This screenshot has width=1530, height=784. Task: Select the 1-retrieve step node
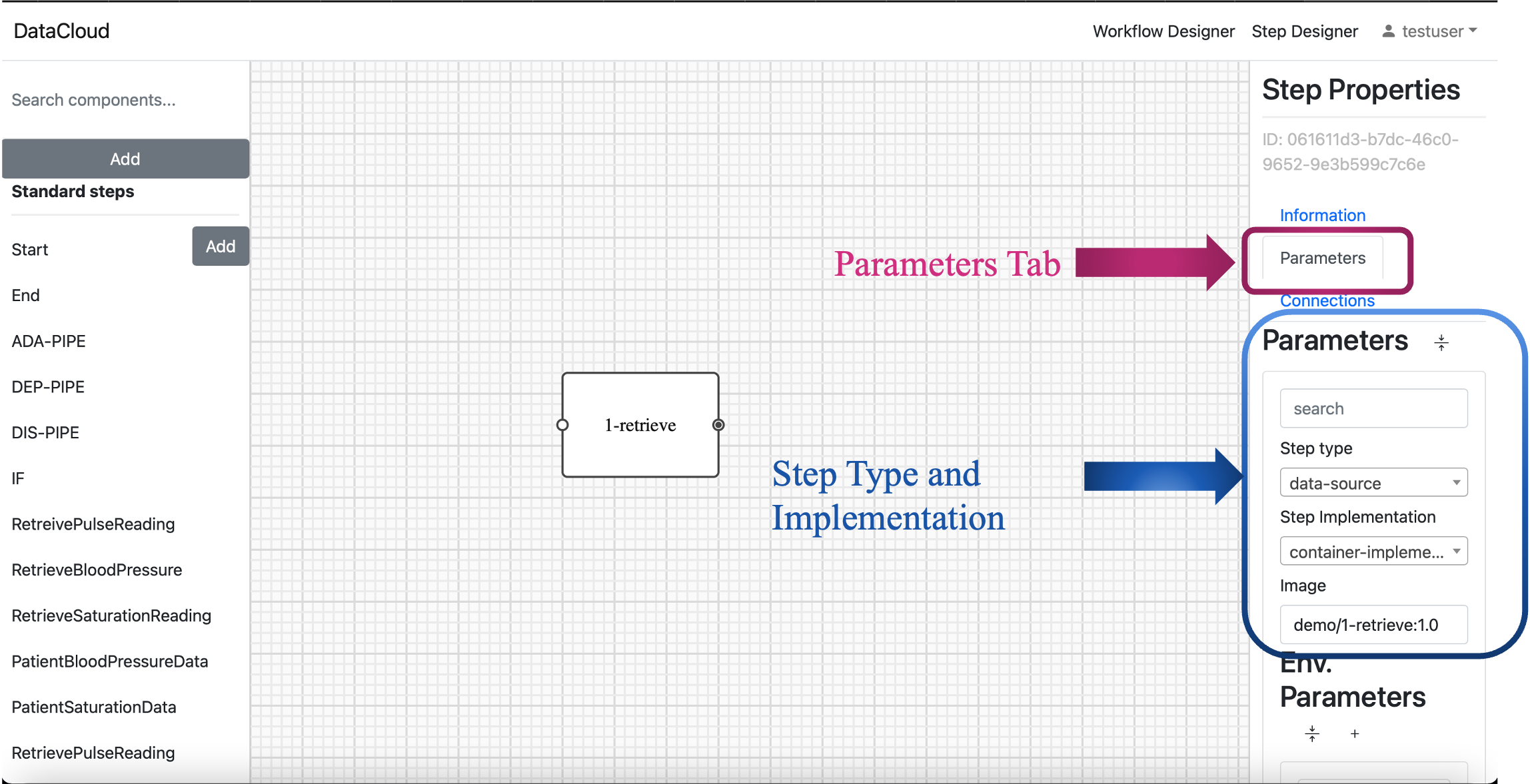point(640,425)
